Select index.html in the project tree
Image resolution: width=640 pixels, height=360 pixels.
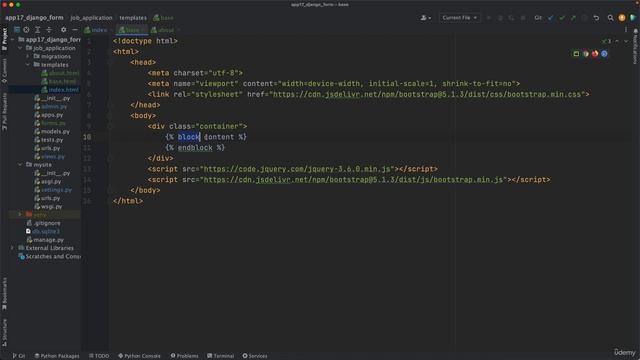click(x=60, y=90)
